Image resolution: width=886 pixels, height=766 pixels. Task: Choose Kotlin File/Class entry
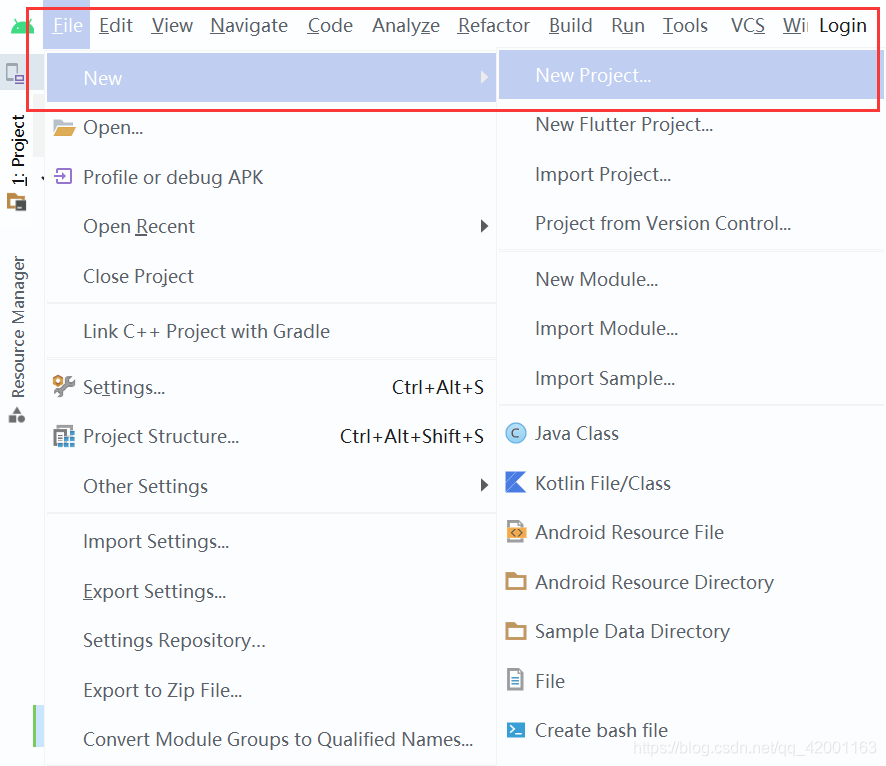click(x=691, y=483)
